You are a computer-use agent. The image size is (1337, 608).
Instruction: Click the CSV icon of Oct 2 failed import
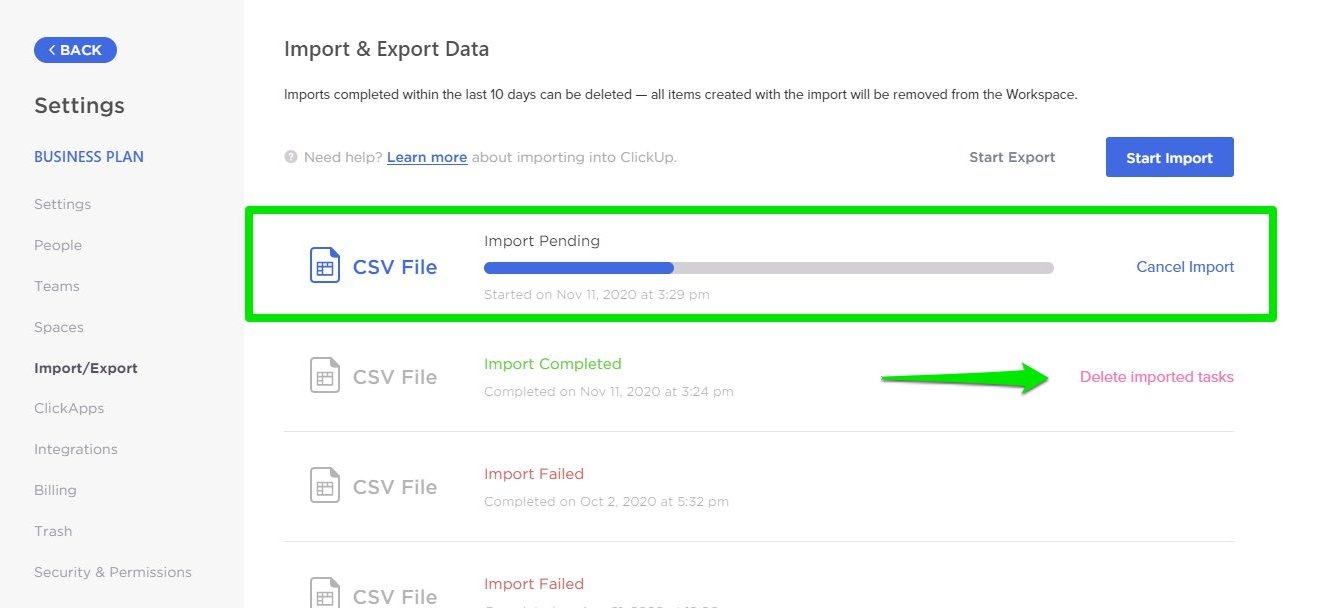tap(325, 486)
